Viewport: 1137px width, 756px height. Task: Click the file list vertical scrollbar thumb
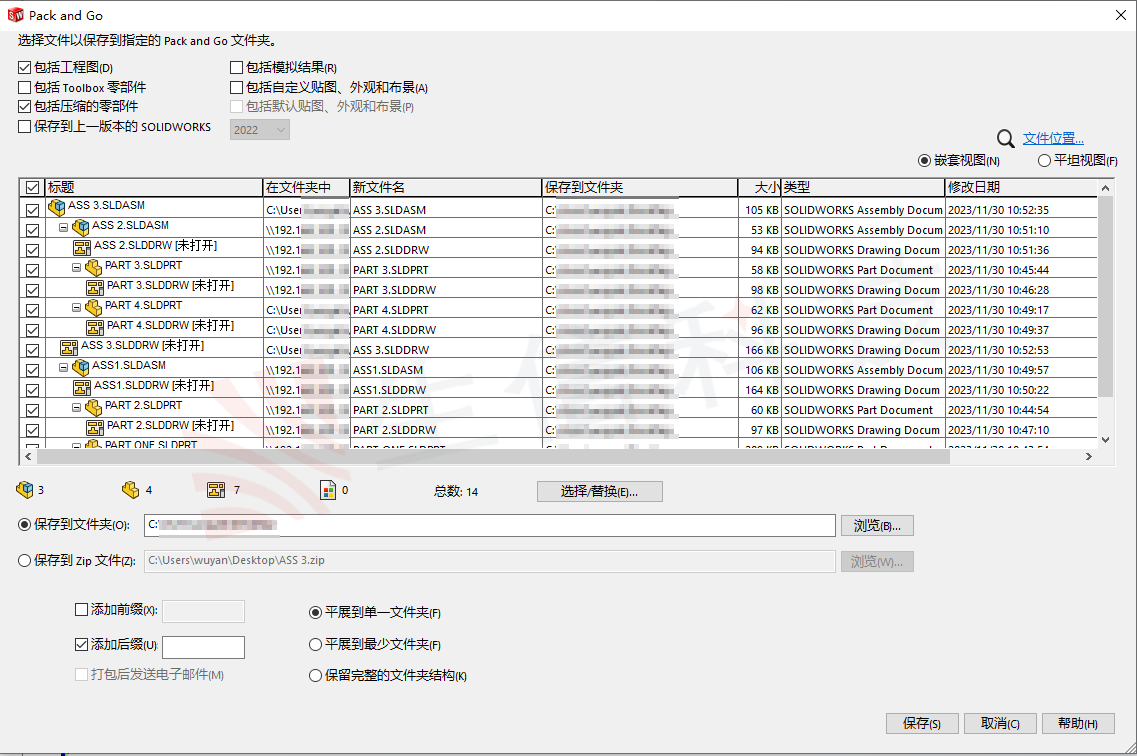pyautogui.click(x=1105, y=296)
